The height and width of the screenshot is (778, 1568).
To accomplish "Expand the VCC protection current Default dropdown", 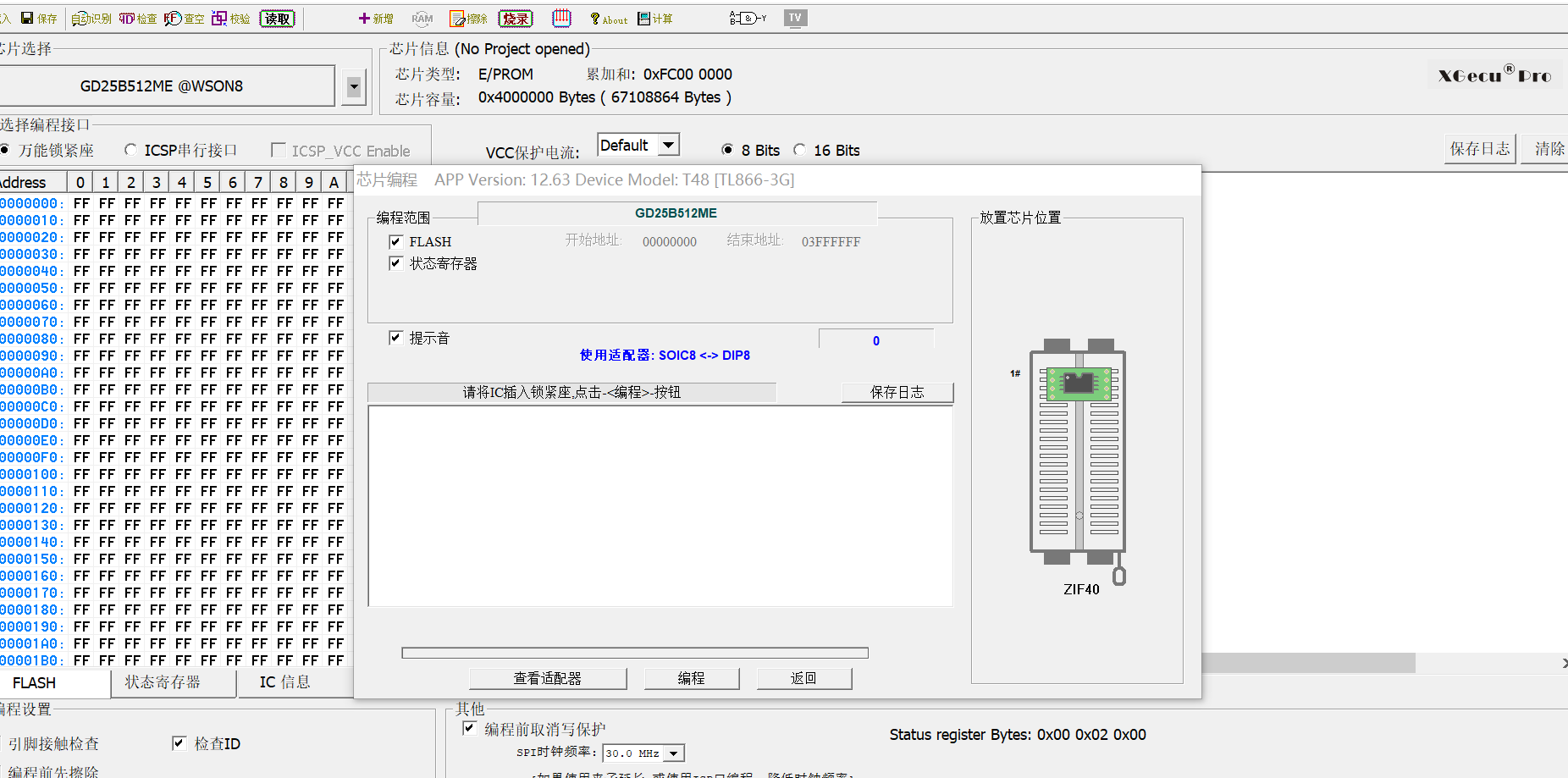I will point(669,145).
